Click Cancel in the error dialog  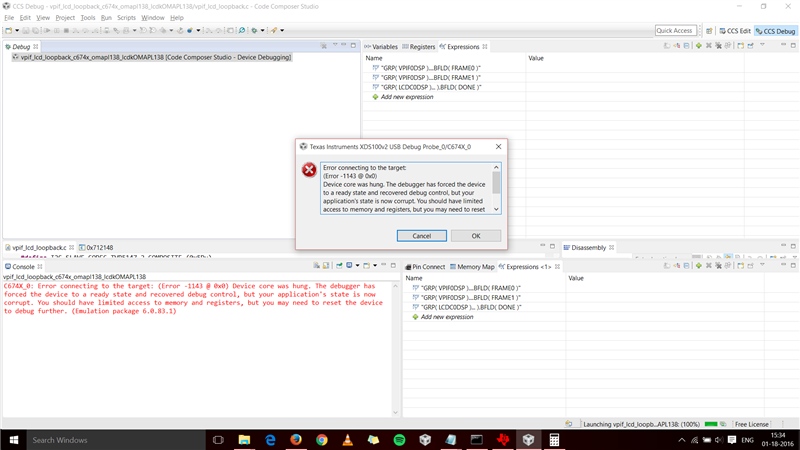coord(421,236)
